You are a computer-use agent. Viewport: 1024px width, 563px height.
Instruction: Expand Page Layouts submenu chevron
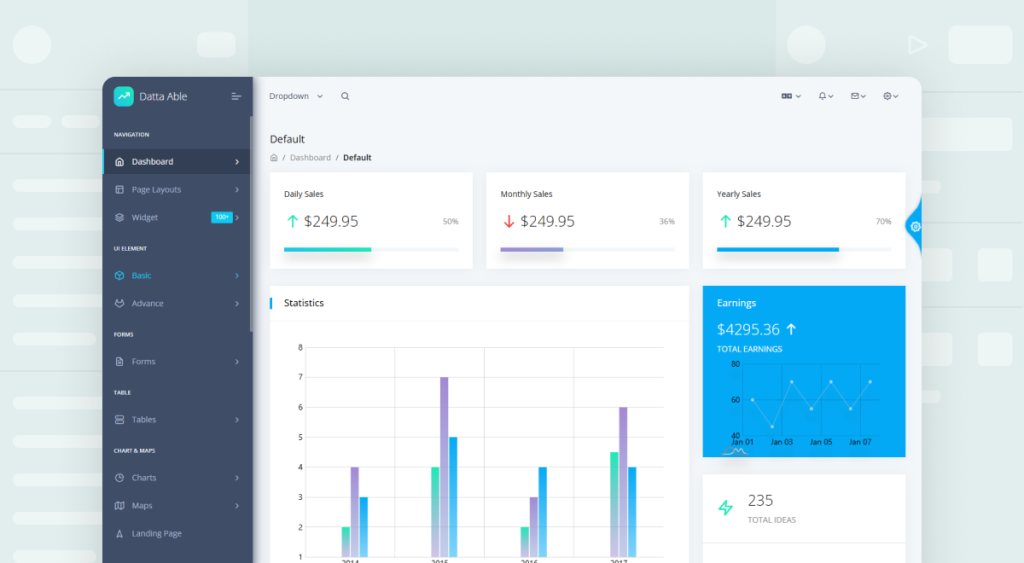[x=237, y=189]
